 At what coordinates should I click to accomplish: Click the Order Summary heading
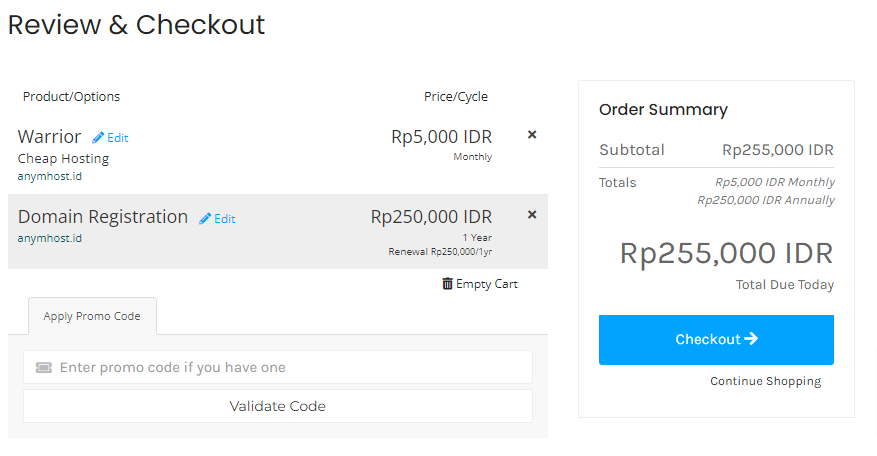point(663,110)
